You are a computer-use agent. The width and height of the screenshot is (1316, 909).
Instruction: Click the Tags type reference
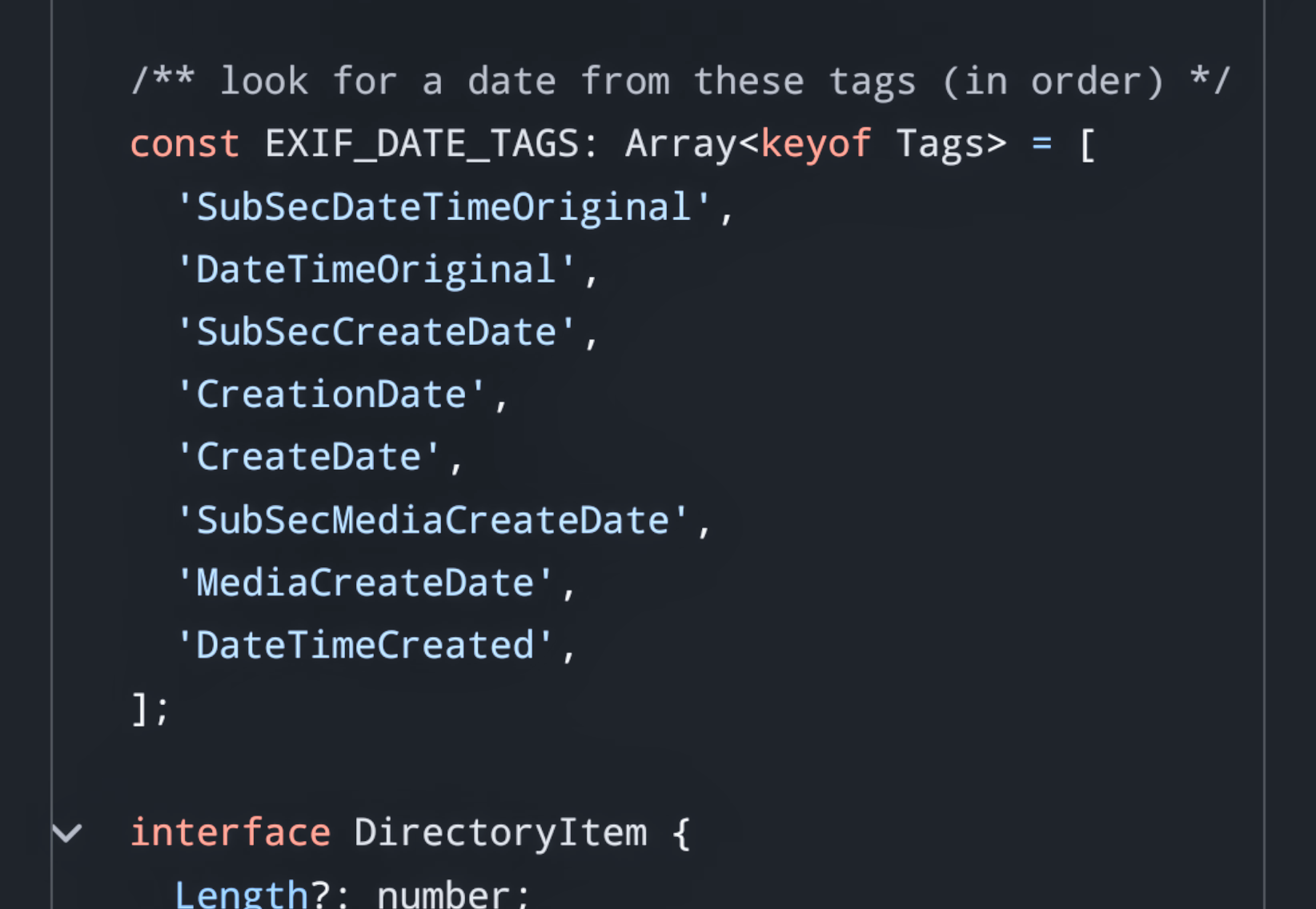(940, 145)
